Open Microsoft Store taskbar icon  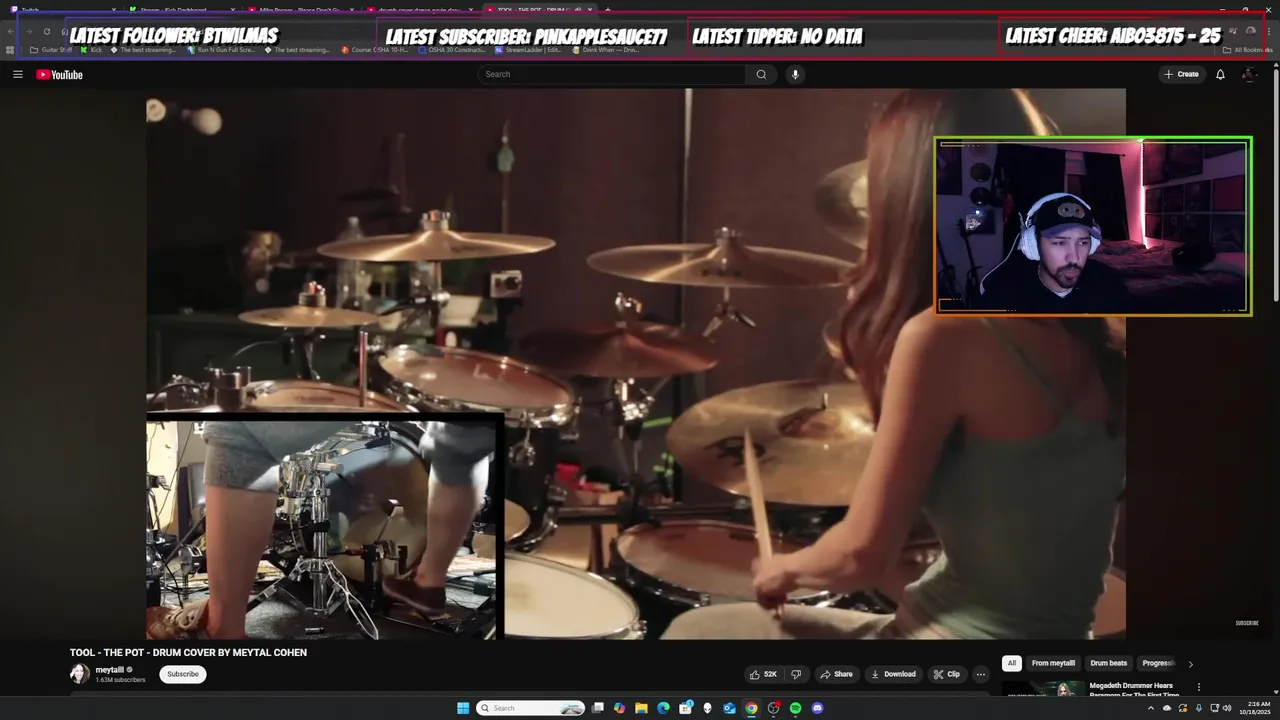[685, 708]
